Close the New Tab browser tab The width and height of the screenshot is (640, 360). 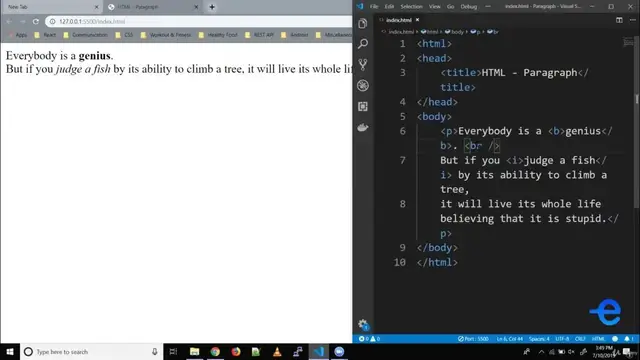click(96, 7)
